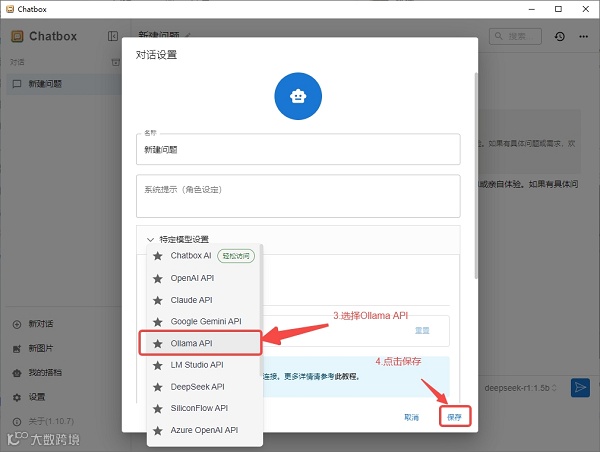Click the 系统提示 (角色设定) text area

tap(298, 196)
